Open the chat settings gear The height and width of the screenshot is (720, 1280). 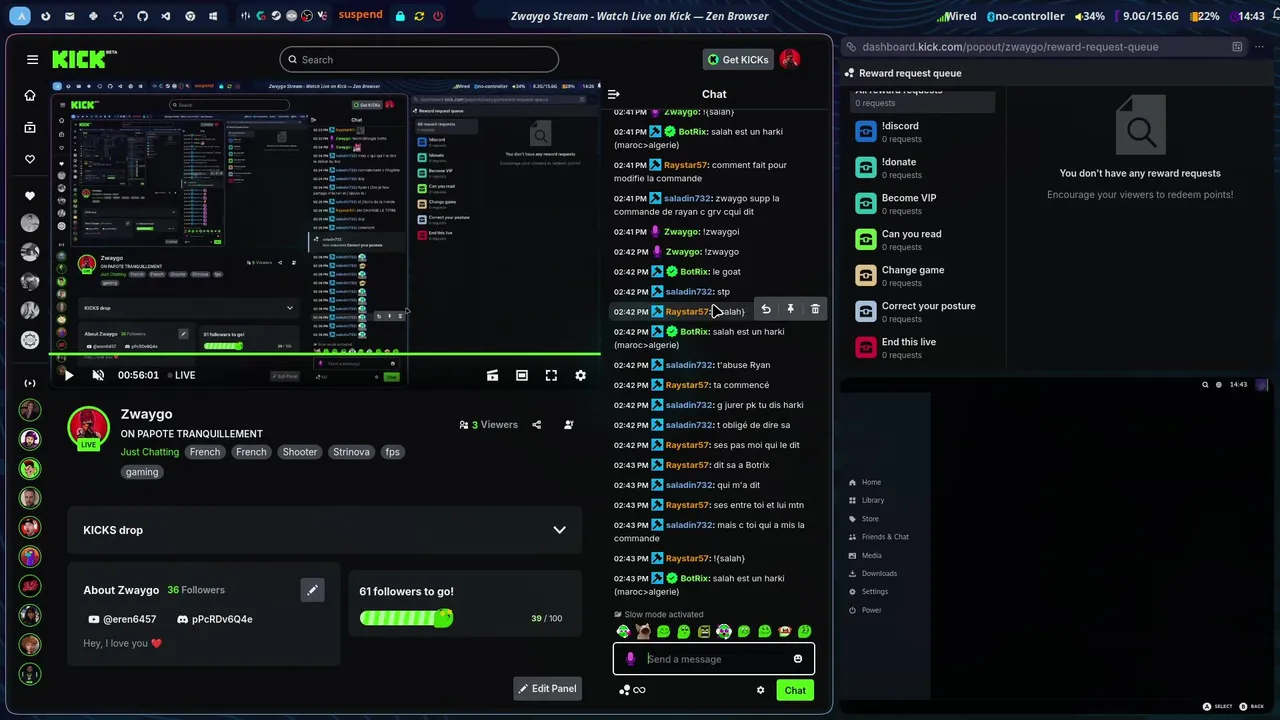[760, 690]
